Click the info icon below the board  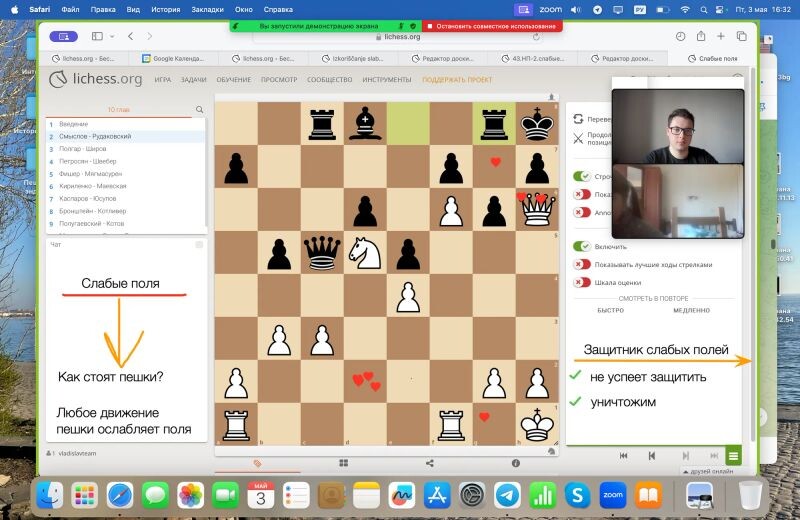pyautogui.click(x=516, y=463)
